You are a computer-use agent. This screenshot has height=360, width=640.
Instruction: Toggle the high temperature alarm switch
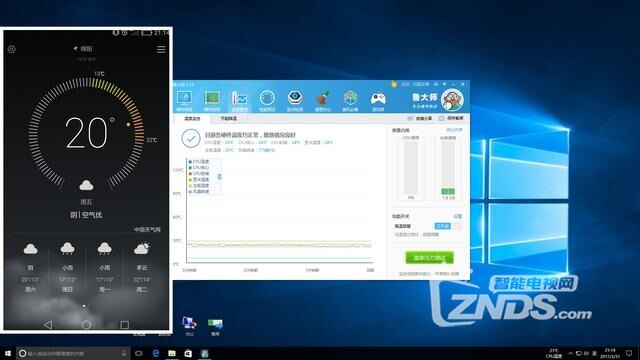click(448, 226)
